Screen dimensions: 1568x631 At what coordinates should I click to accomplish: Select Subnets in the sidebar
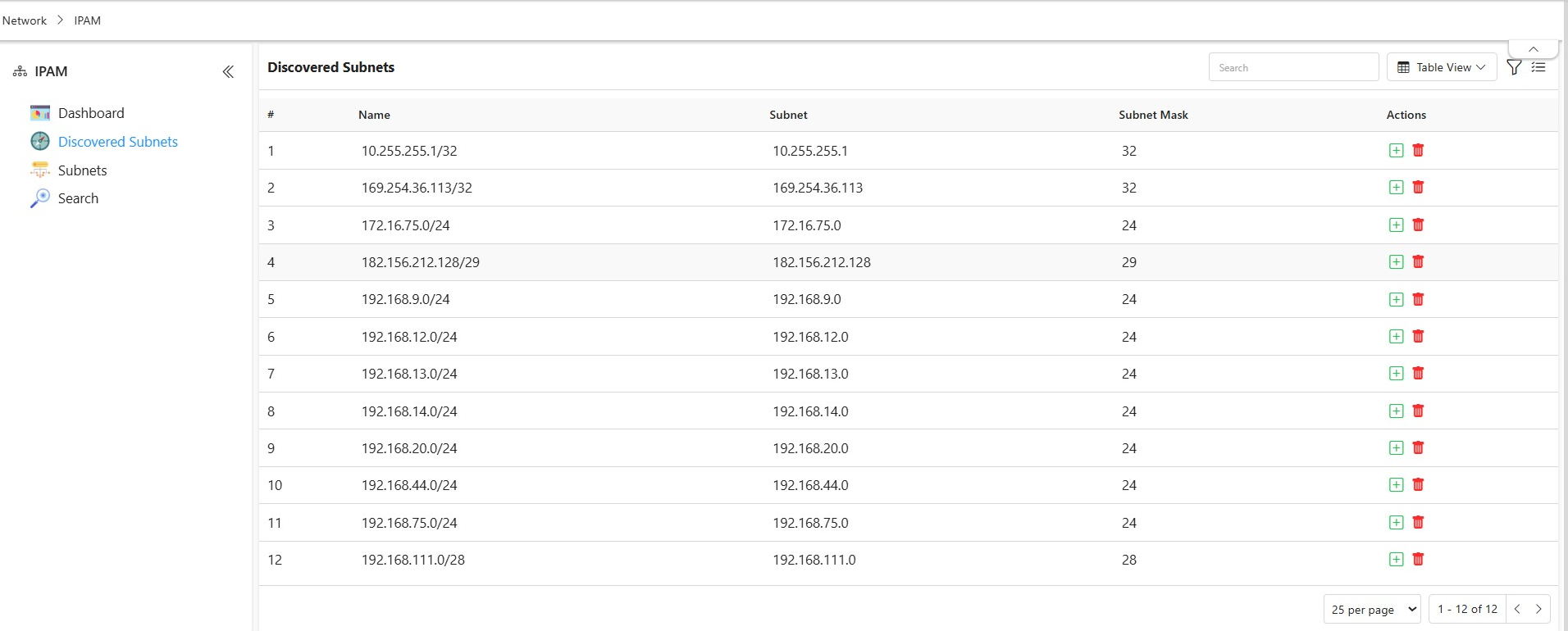[x=82, y=170]
